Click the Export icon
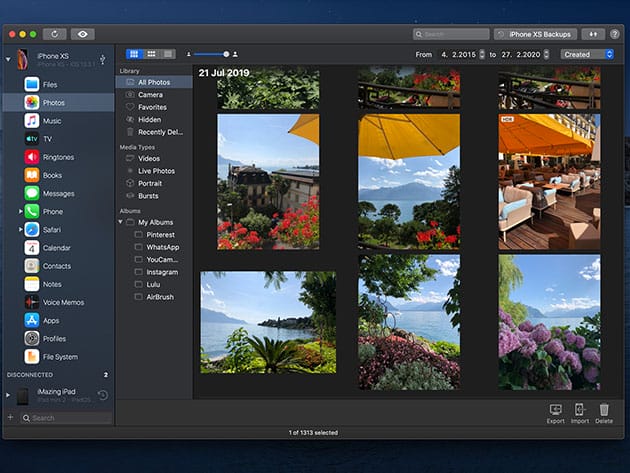 555,410
